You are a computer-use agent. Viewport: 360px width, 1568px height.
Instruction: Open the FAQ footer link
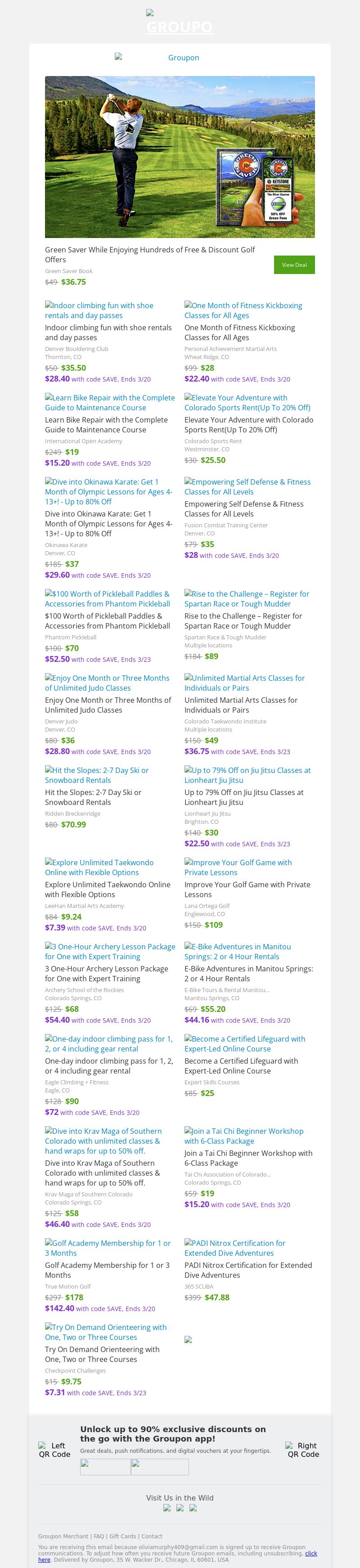pyautogui.click(x=99, y=1537)
